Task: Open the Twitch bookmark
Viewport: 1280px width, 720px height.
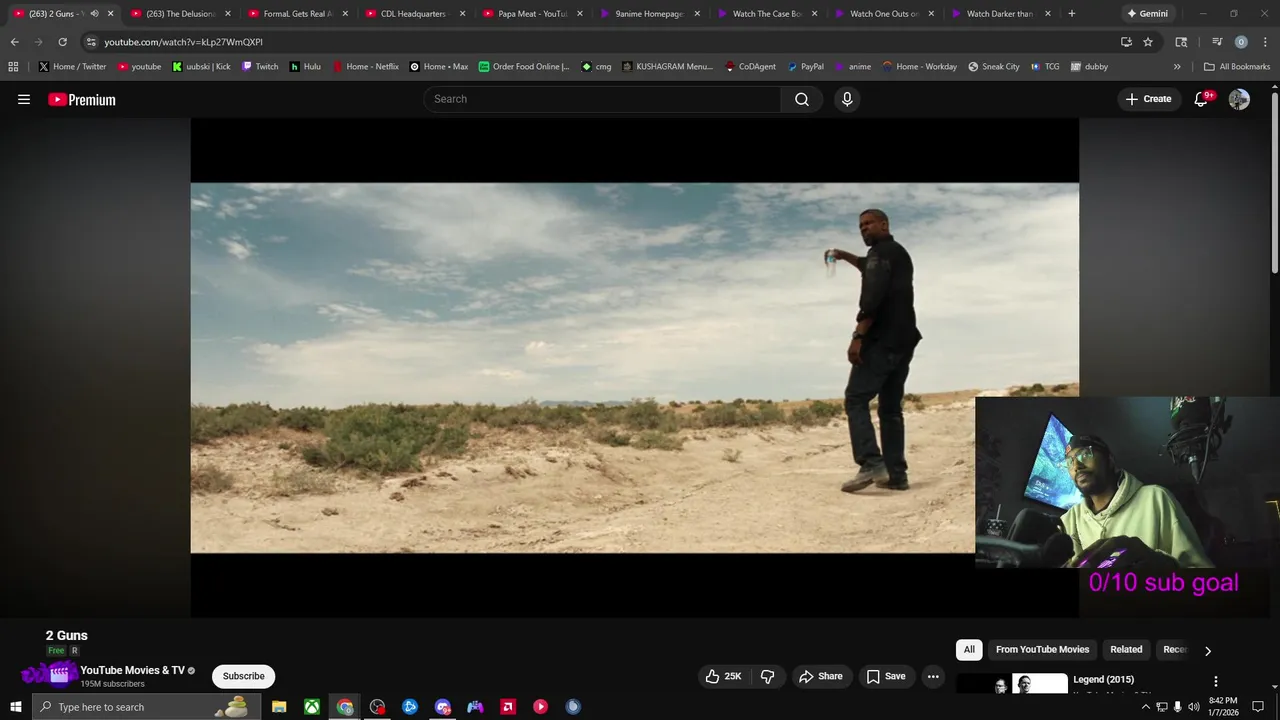Action: [x=259, y=67]
